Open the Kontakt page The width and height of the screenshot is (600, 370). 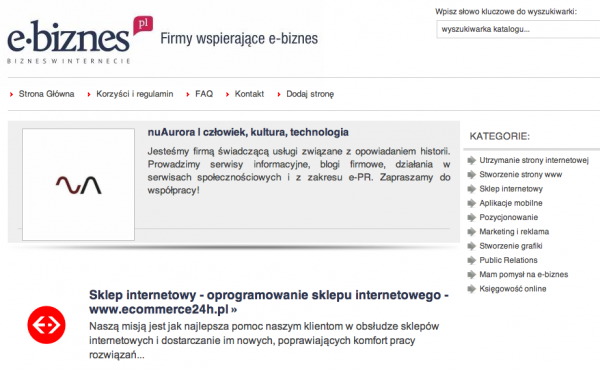point(249,94)
